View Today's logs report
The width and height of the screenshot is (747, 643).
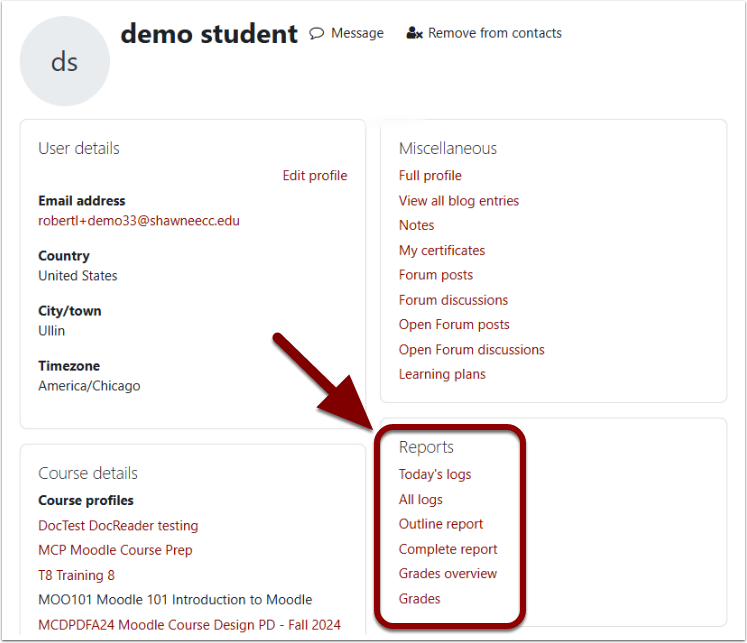click(x=435, y=475)
